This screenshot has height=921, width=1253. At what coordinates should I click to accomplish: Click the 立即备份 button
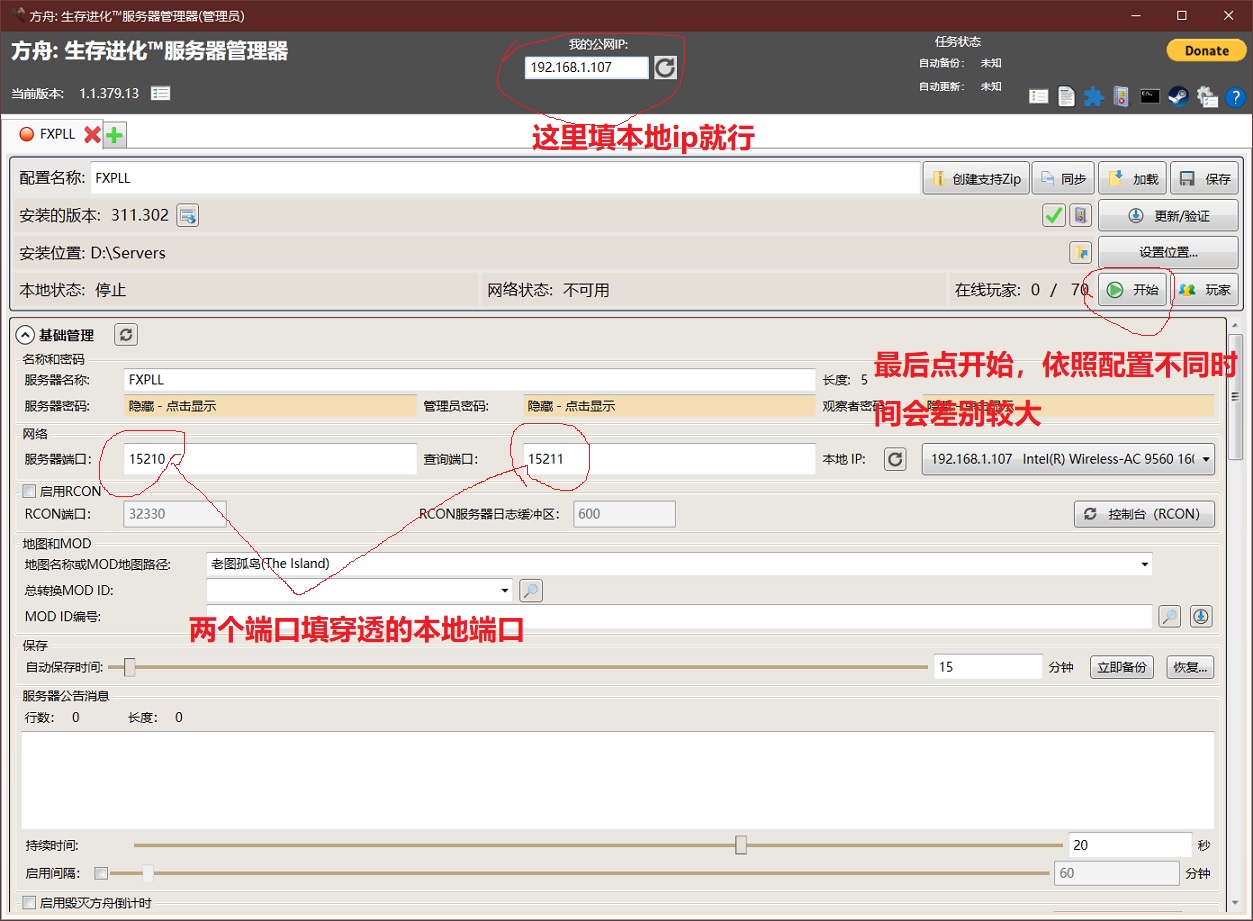click(1124, 667)
